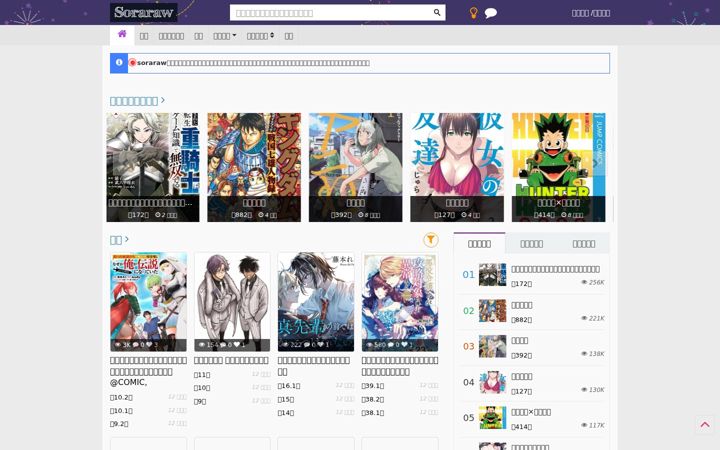The height and width of the screenshot is (450, 720).
Task: Click ranking 02 small cover thumbnail
Action: coord(492,310)
